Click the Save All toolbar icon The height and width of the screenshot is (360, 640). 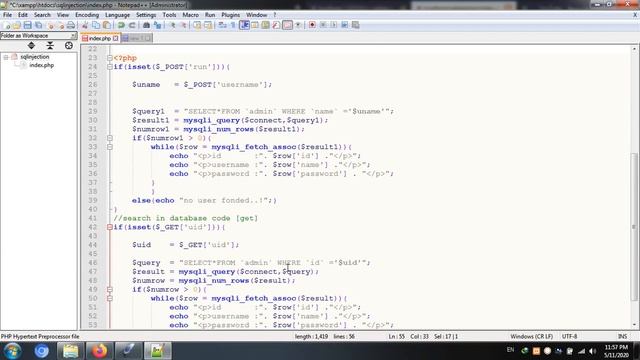(x=38, y=25)
